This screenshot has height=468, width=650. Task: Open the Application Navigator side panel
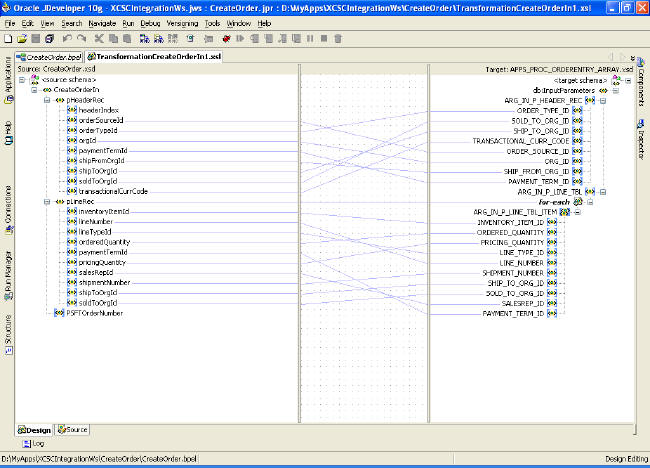8,76
